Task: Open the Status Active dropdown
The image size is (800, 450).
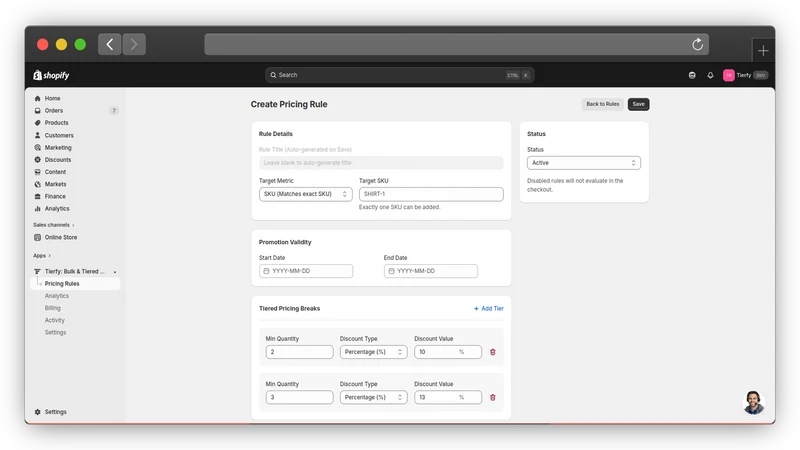Action: [x=584, y=163]
